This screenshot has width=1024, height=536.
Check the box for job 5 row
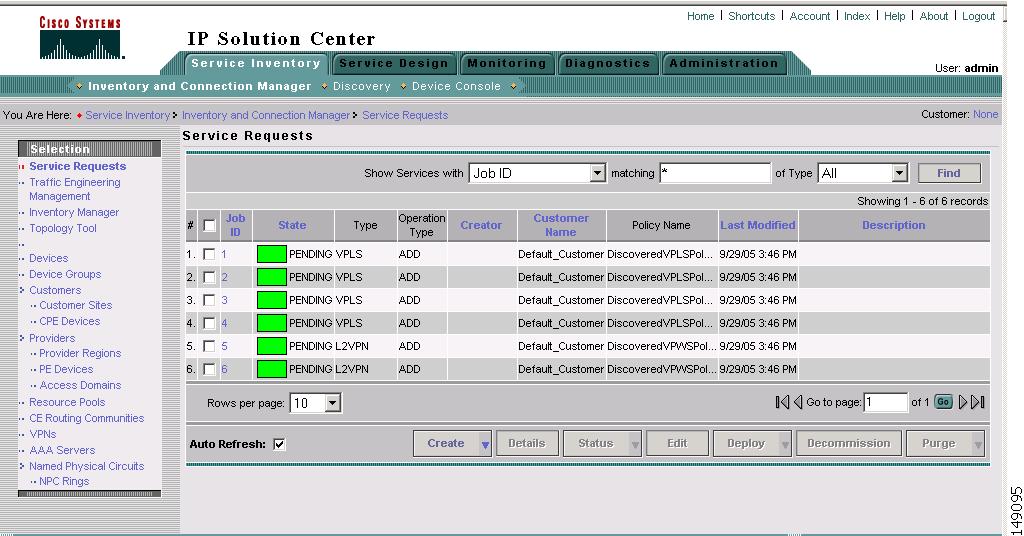[x=209, y=346]
